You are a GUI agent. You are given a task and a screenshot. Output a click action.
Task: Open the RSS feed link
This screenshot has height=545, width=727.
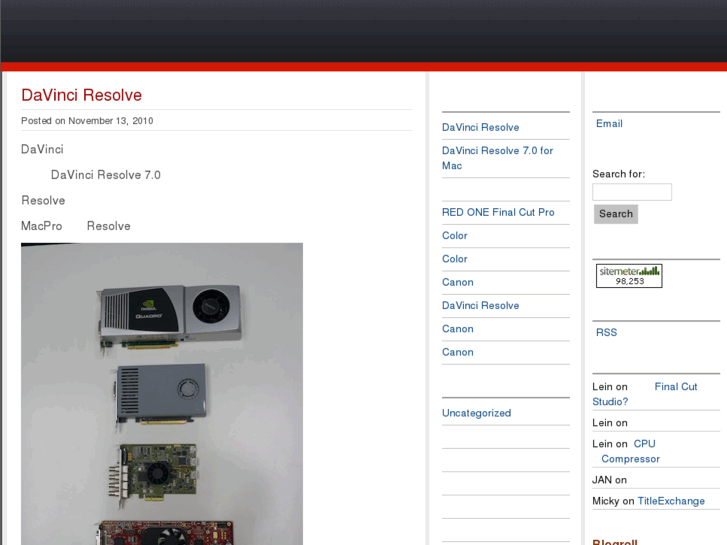pyautogui.click(x=606, y=333)
